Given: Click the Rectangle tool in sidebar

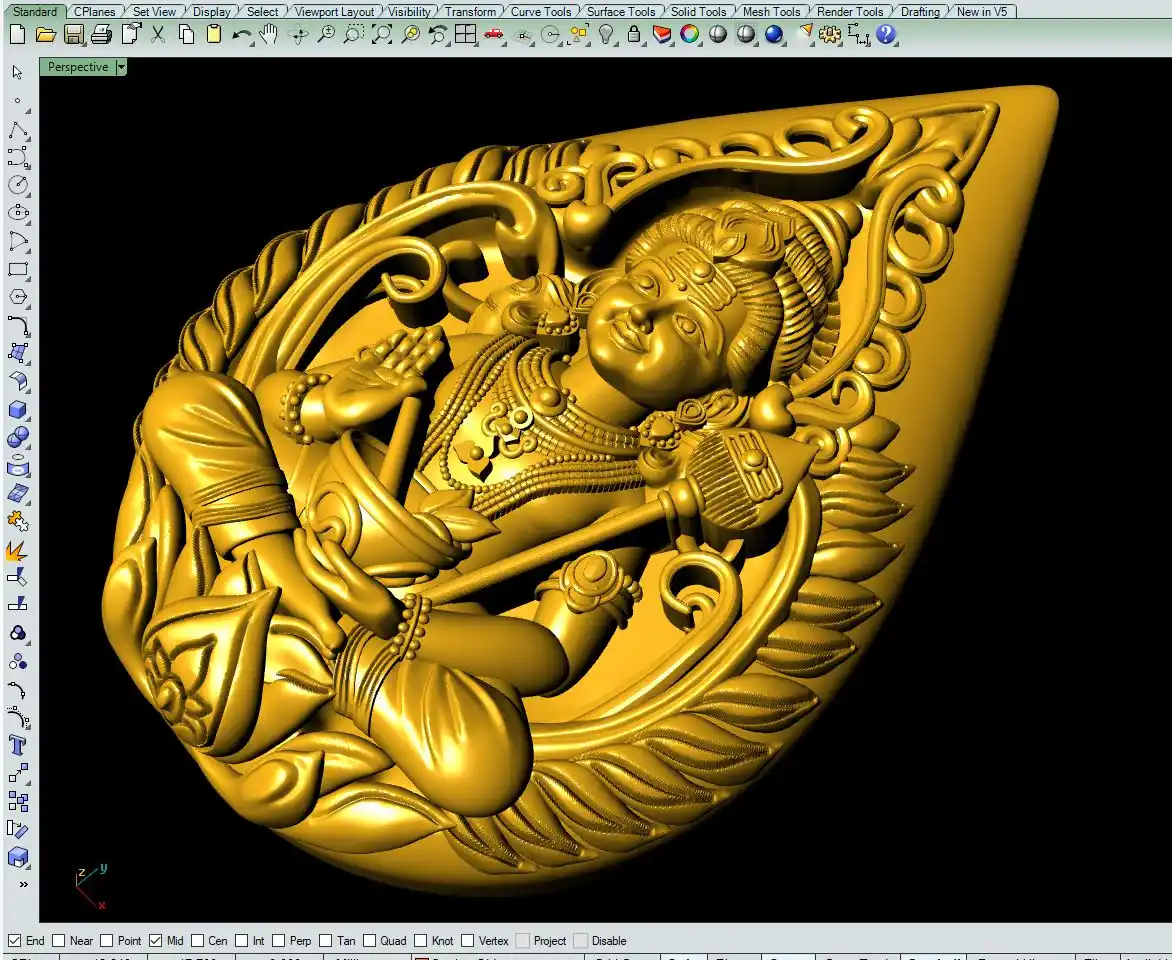Looking at the screenshot, I should click(18, 270).
